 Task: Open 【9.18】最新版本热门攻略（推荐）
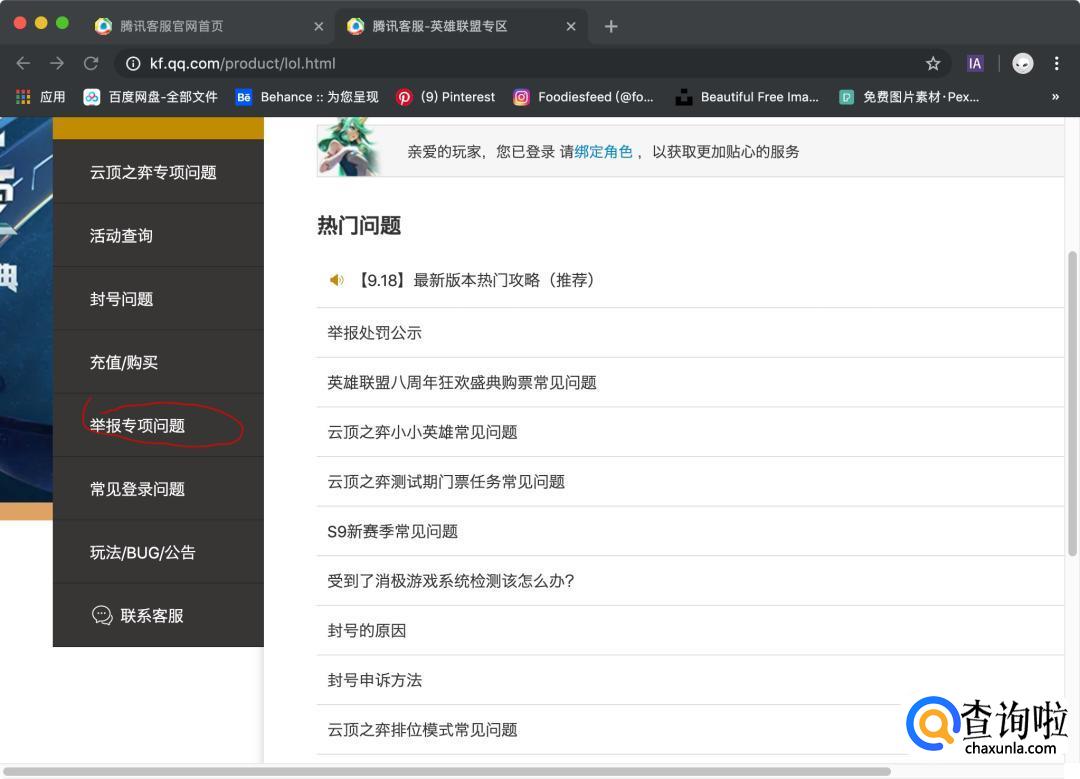[475, 280]
